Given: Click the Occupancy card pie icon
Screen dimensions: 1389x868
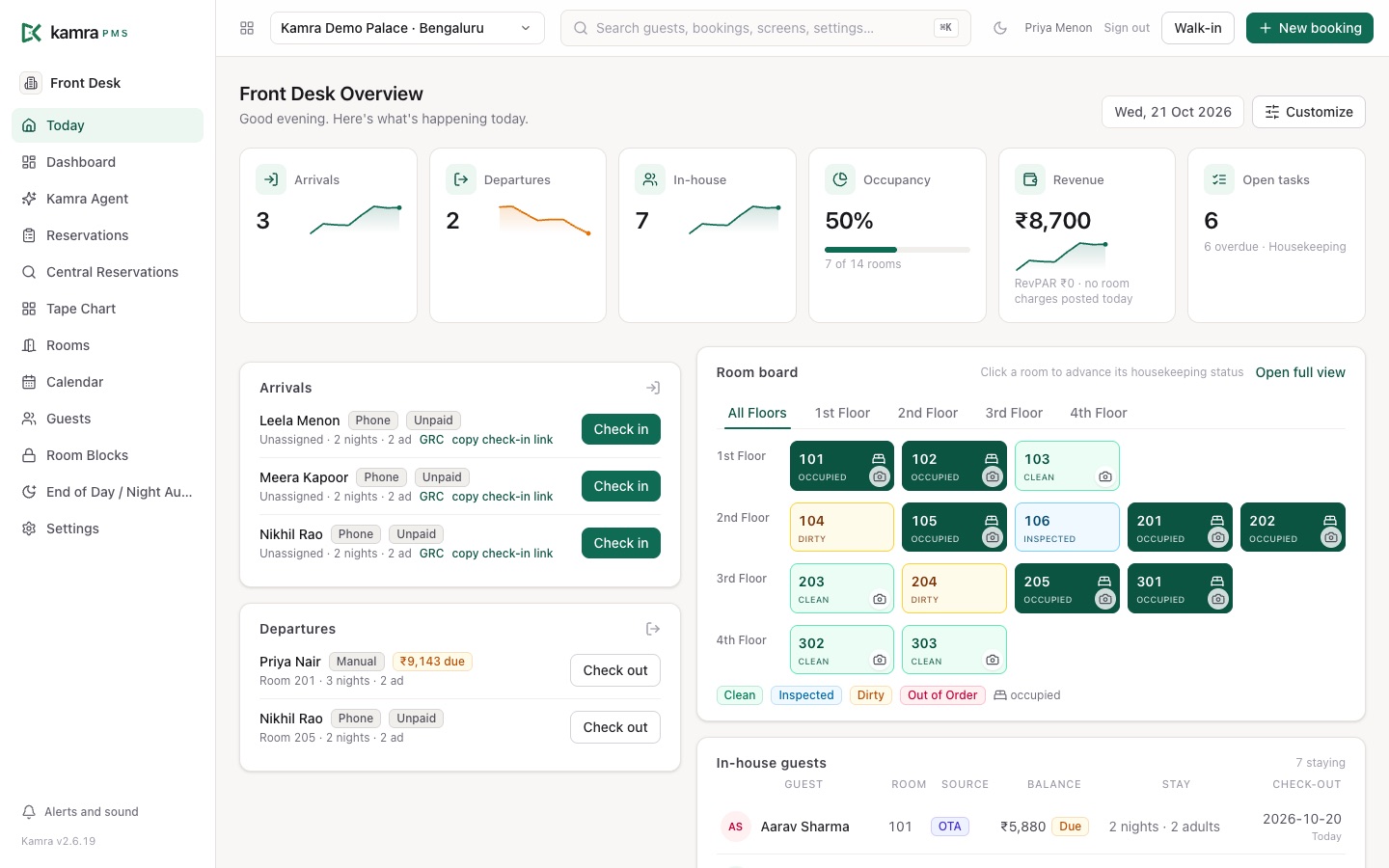Looking at the screenshot, I should pos(840,179).
